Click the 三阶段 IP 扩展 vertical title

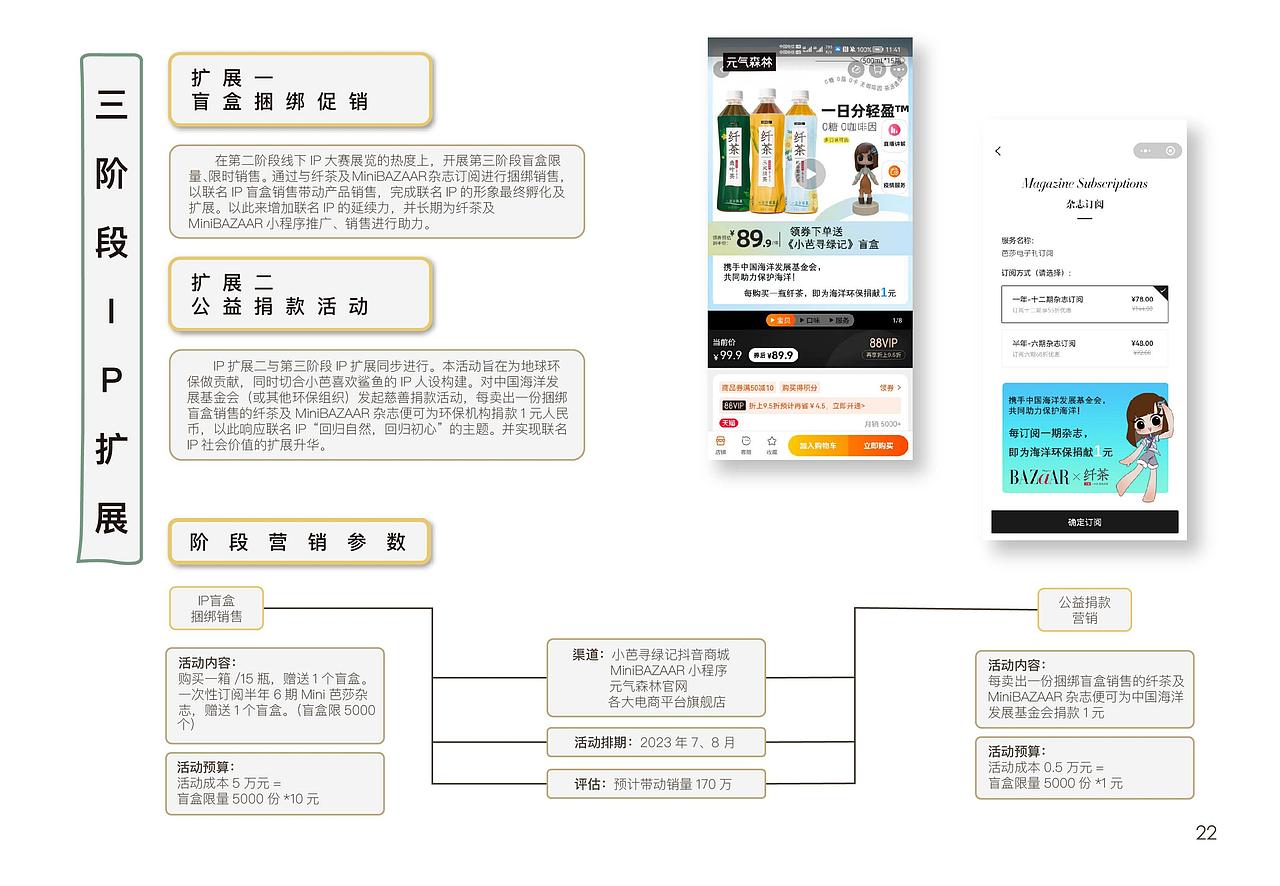pyautogui.click(x=111, y=308)
